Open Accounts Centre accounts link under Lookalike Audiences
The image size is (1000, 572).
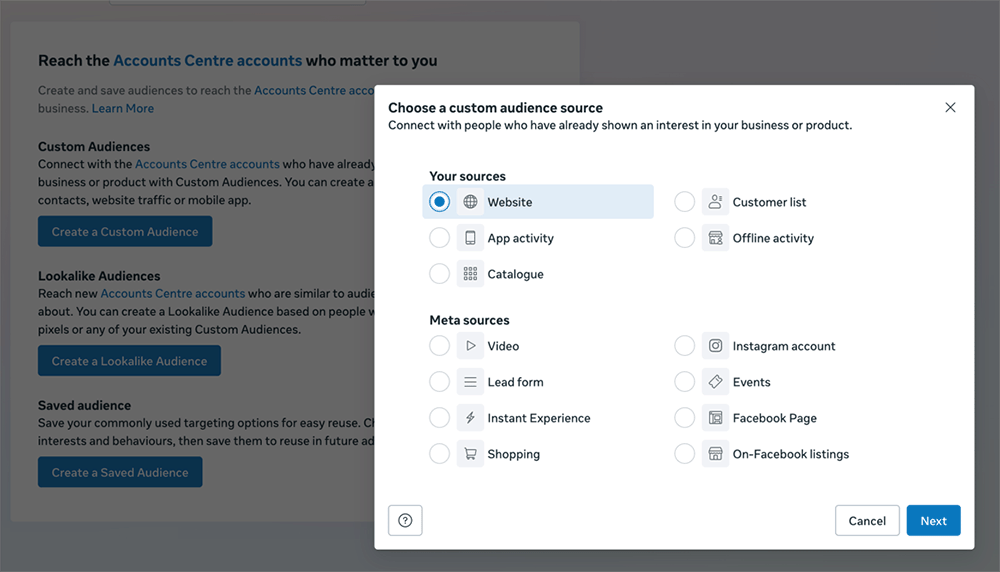point(173,293)
